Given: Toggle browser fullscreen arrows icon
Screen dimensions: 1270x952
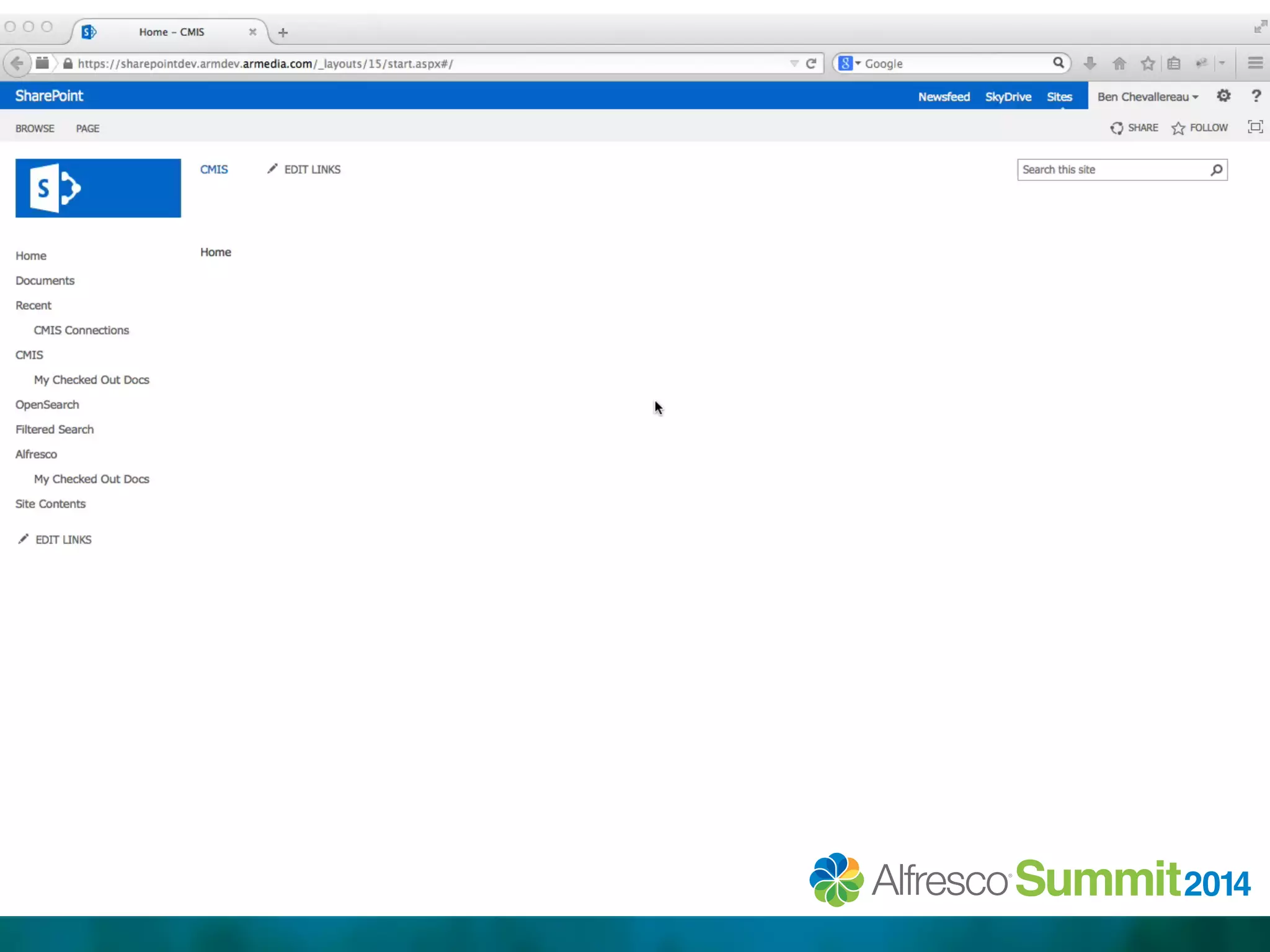Looking at the screenshot, I should [1259, 27].
